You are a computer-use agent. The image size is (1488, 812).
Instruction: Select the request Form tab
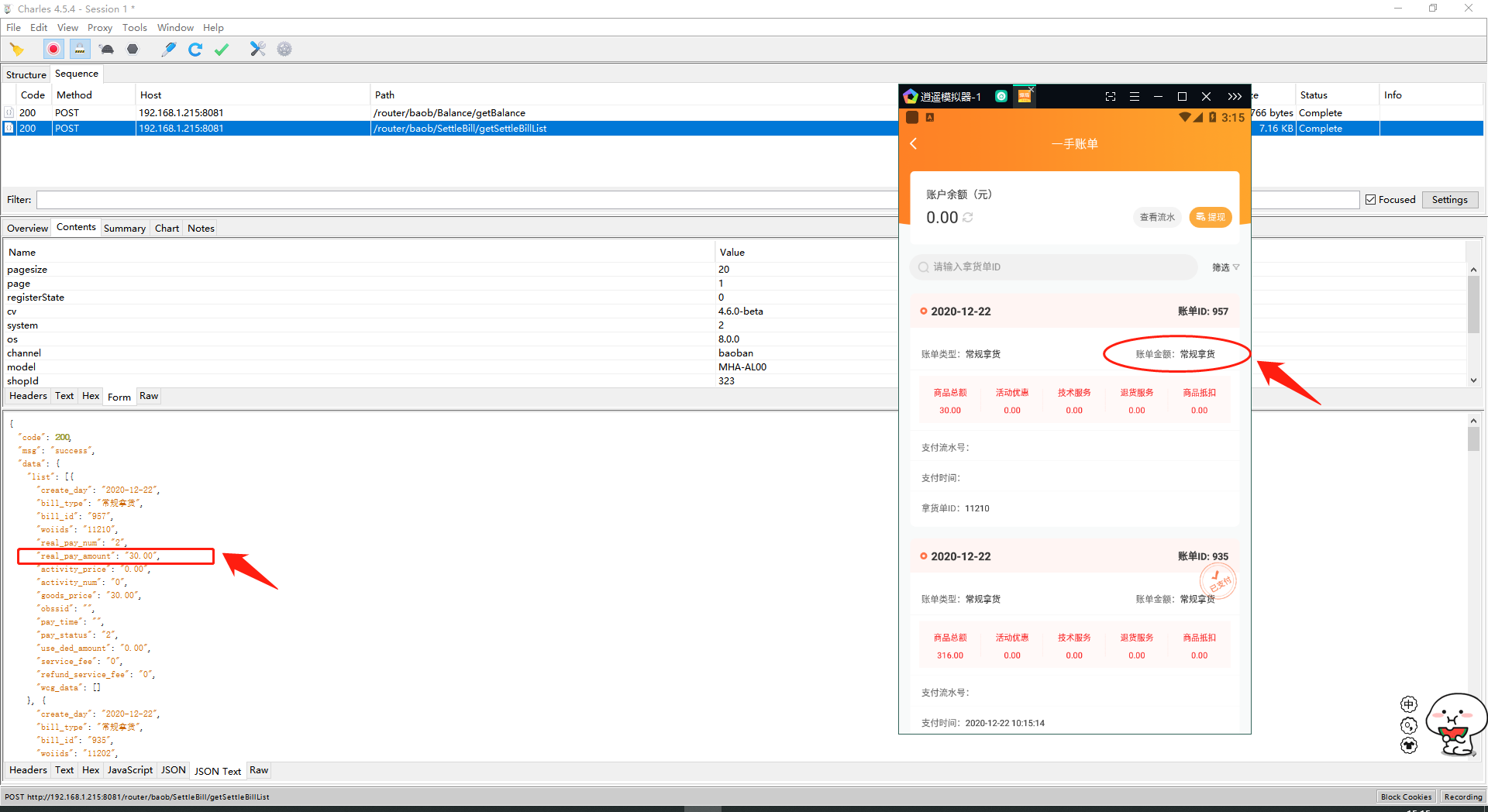[119, 397]
